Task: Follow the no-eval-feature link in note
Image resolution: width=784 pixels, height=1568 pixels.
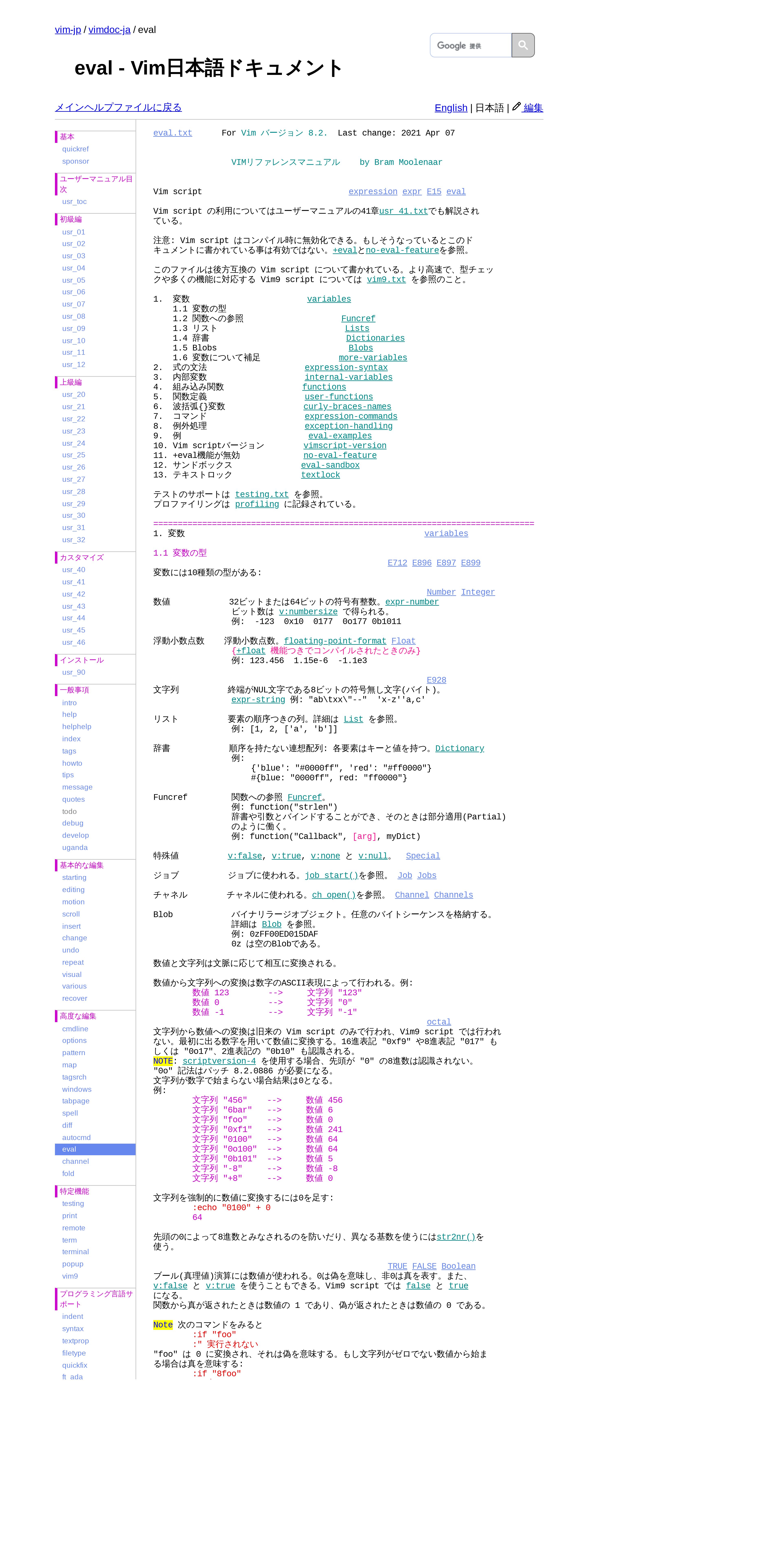Action: click(402, 250)
